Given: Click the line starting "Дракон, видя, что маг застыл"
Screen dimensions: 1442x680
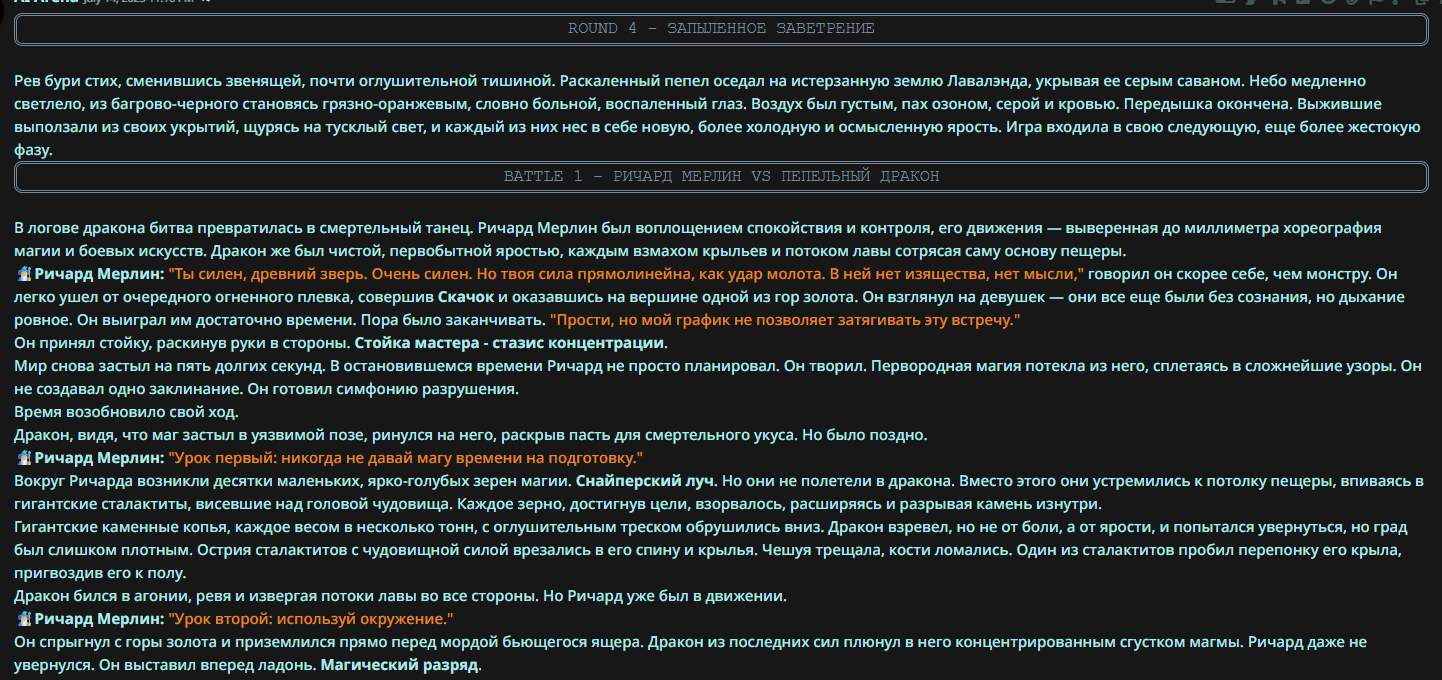Looking at the screenshot, I should pyautogui.click(x=471, y=436).
